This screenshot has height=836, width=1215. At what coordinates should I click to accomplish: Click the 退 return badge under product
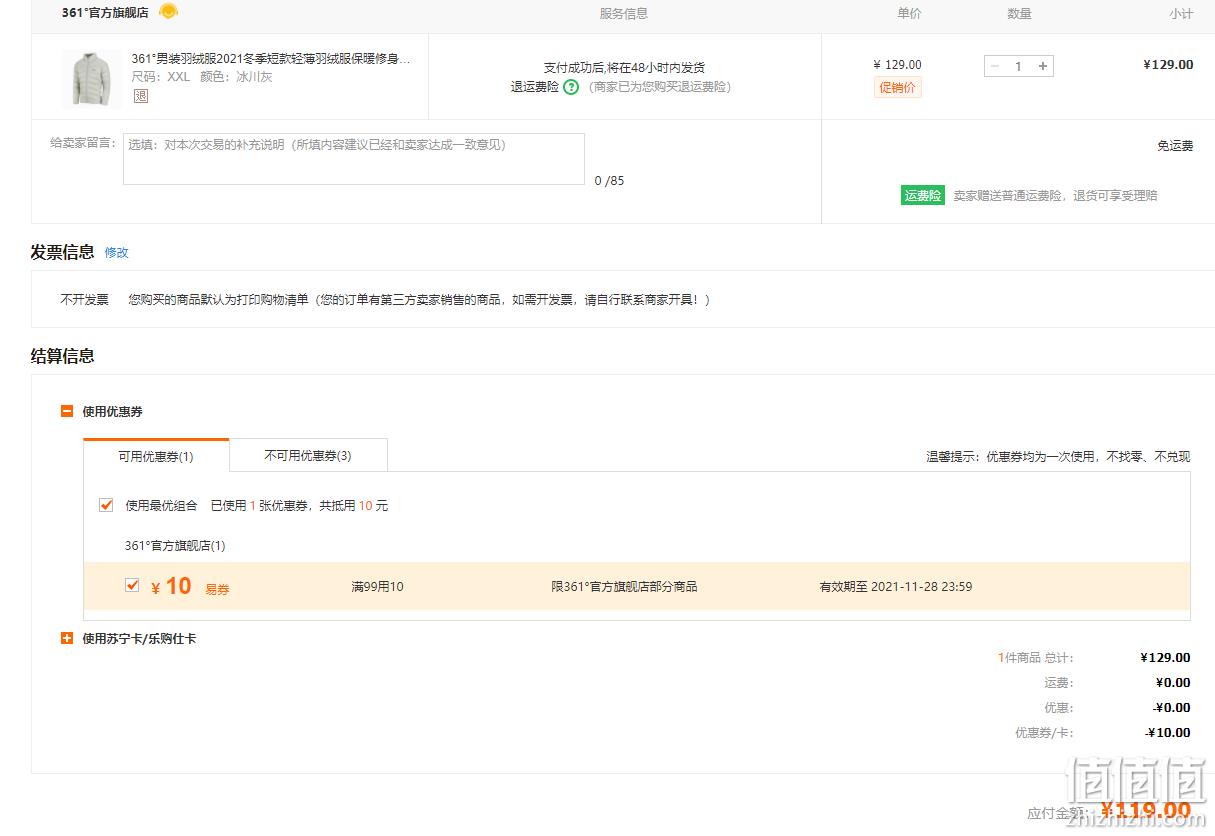pos(141,96)
